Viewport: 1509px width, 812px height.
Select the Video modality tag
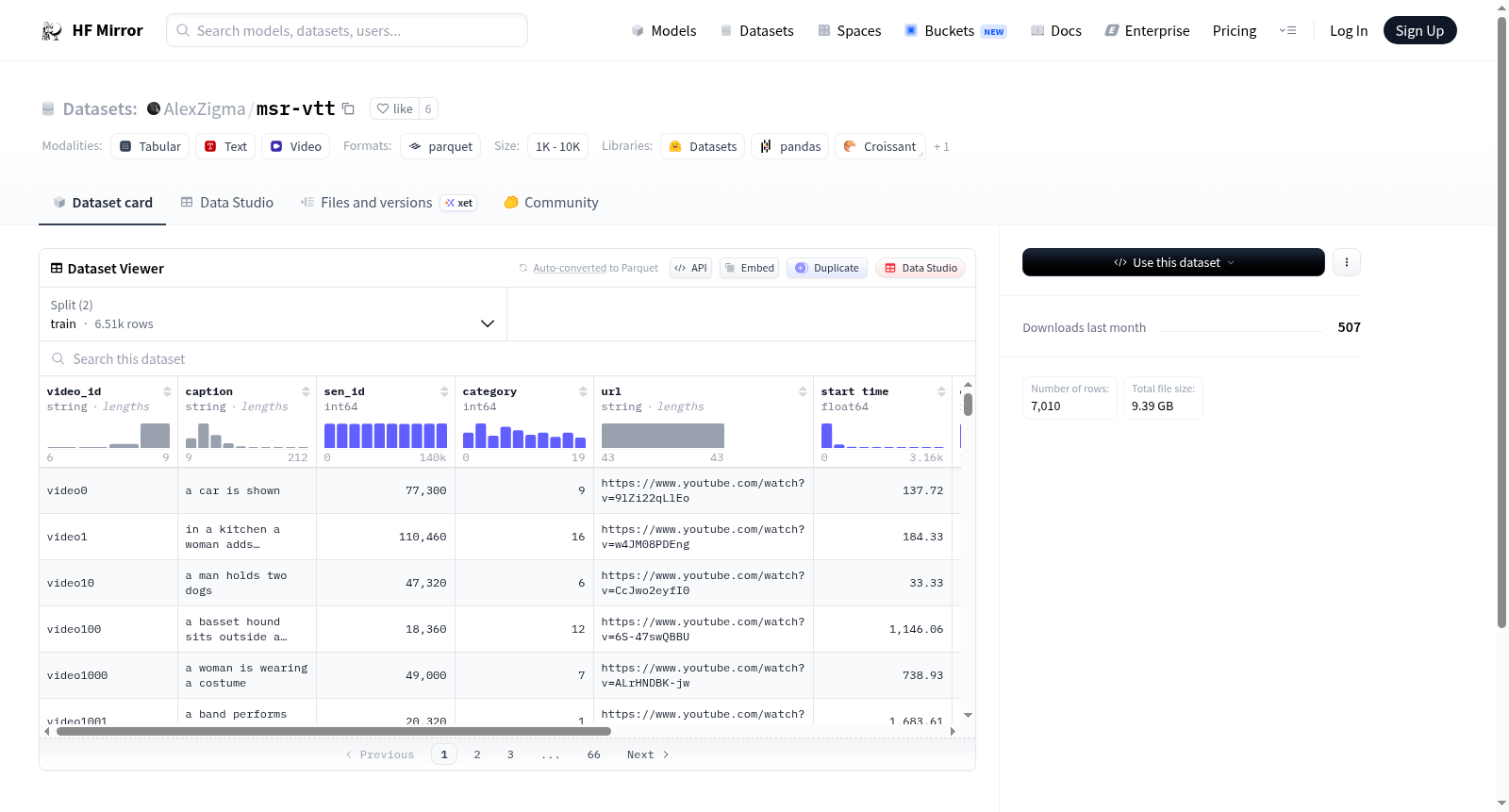tap(296, 146)
